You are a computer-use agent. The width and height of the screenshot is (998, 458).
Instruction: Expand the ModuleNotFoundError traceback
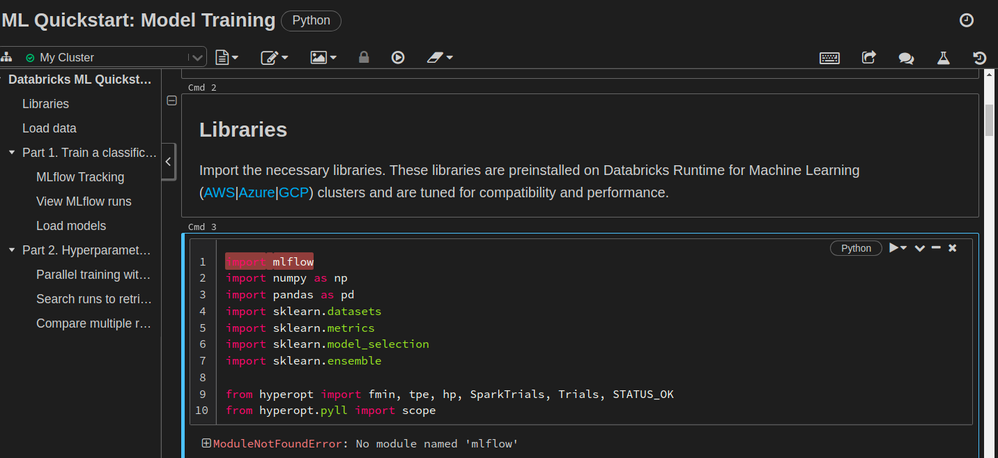(x=206, y=443)
